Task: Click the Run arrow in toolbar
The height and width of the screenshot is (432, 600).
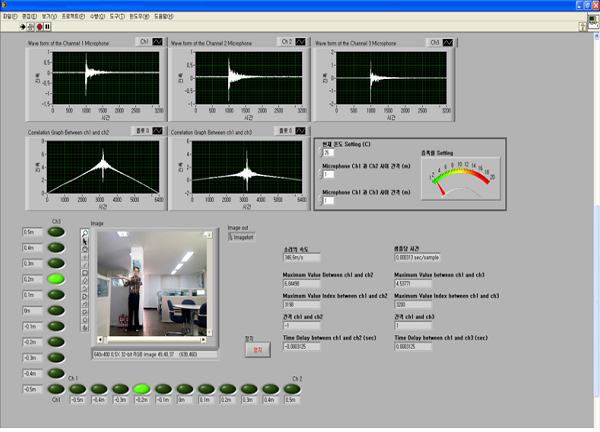Action: click(x=23, y=27)
